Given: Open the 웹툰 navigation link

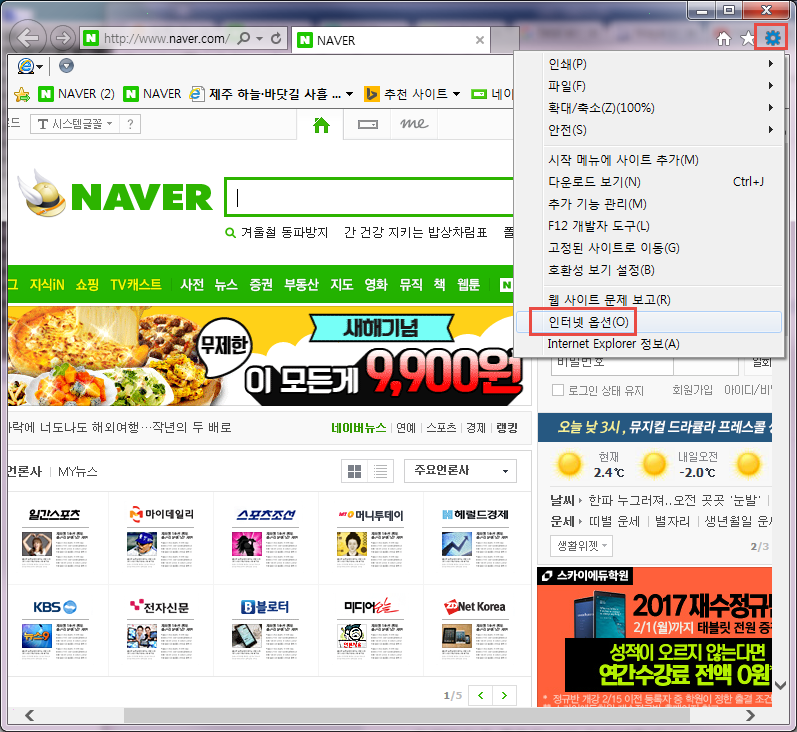Looking at the screenshot, I should [x=468, y=284].
